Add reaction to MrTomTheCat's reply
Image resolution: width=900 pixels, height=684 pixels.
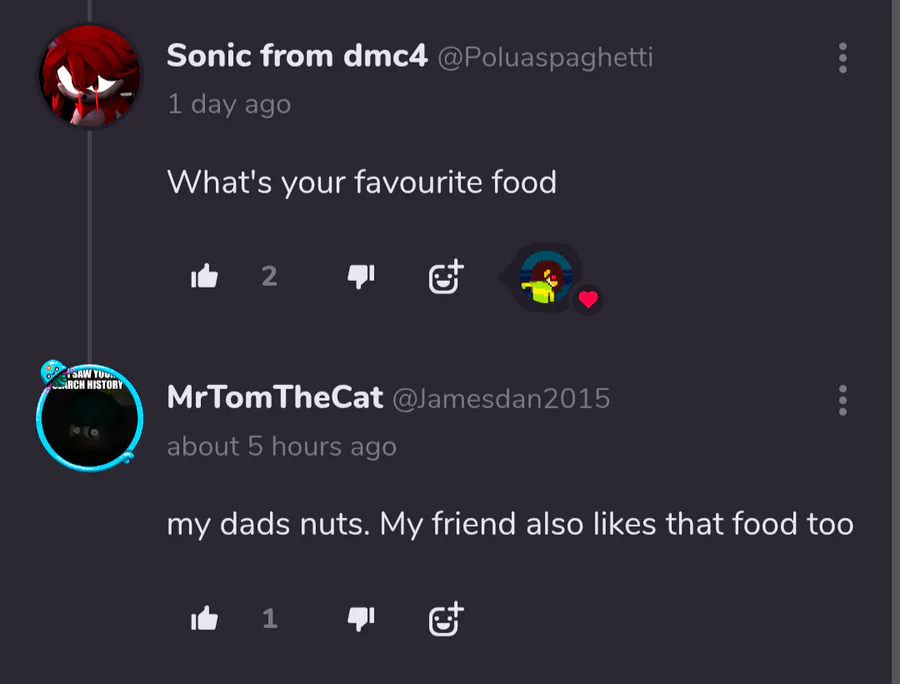point(445,620)
